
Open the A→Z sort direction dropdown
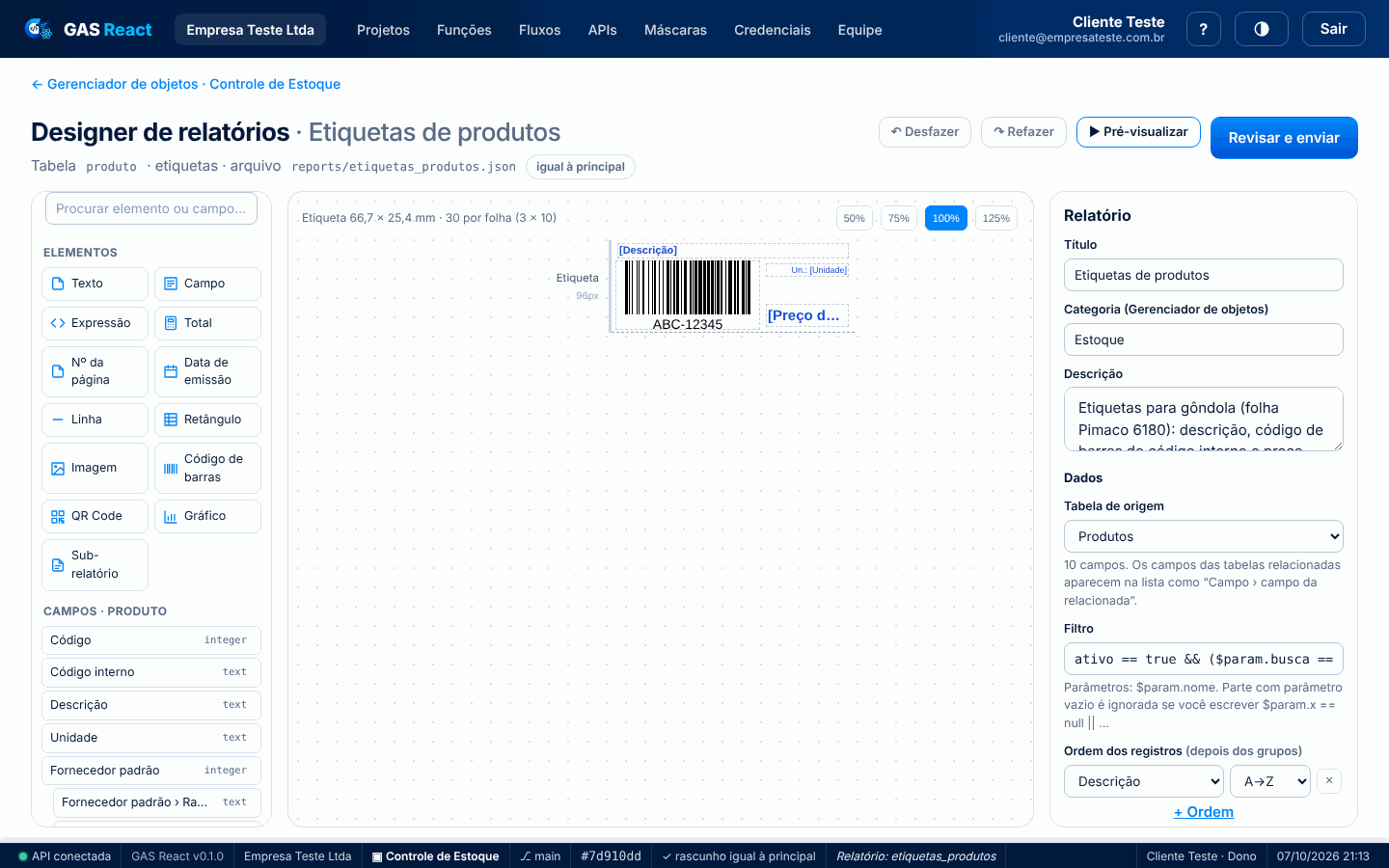pos(1269,781)
